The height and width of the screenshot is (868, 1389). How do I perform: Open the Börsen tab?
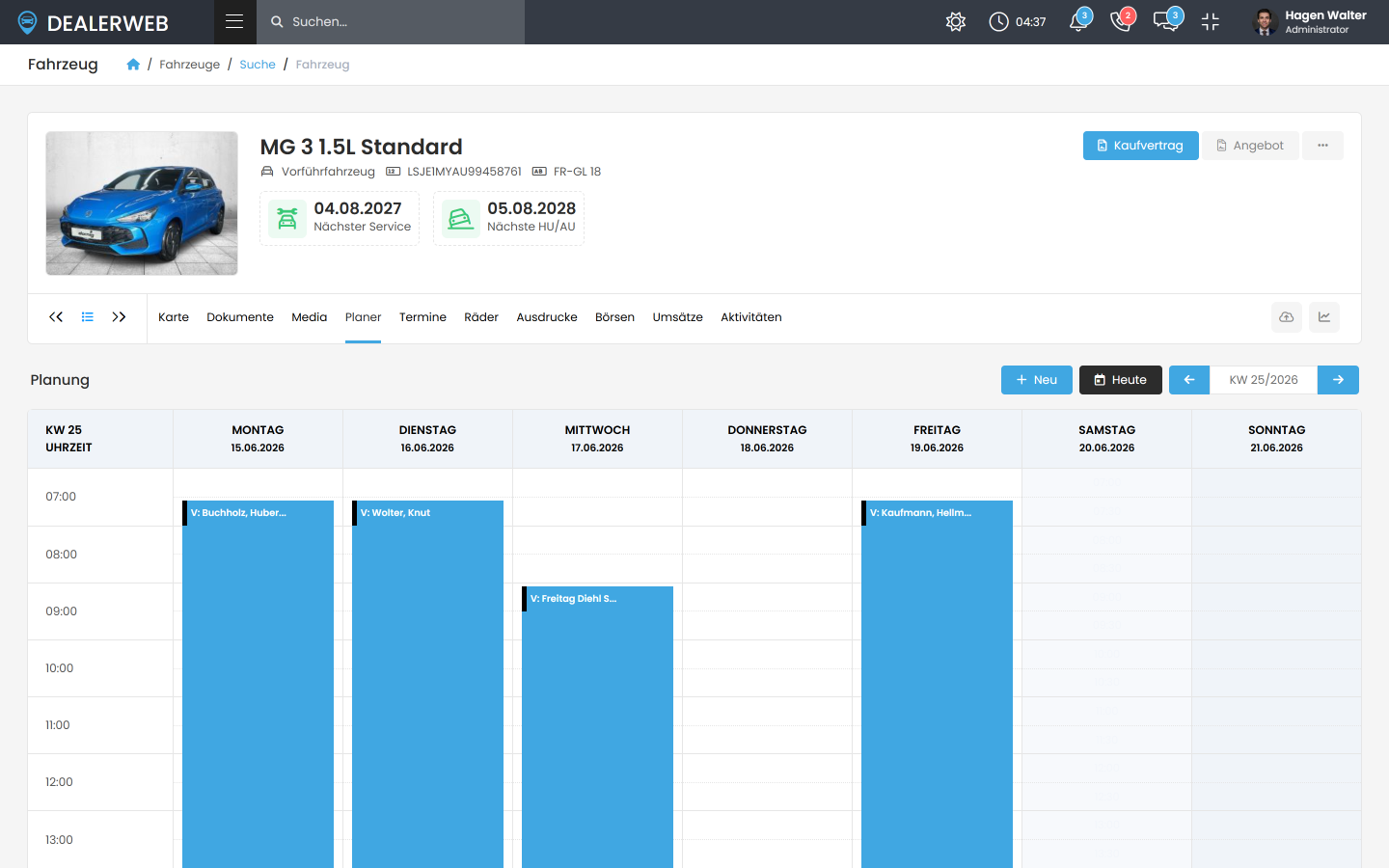coord(614,317)
